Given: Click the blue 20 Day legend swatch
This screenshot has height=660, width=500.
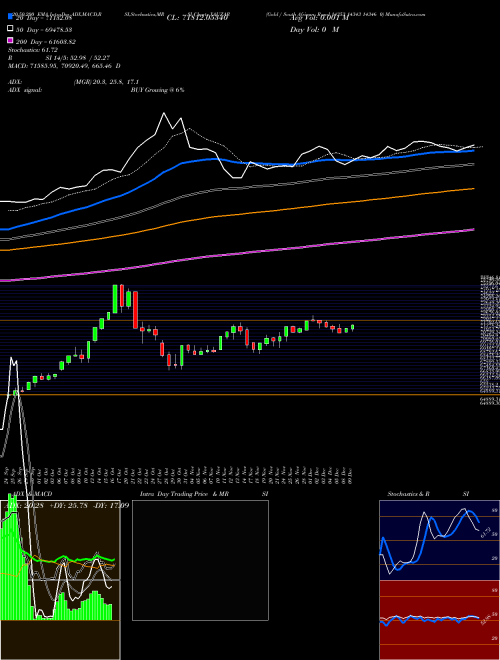Looking at the screenshot, I should 10,17.
